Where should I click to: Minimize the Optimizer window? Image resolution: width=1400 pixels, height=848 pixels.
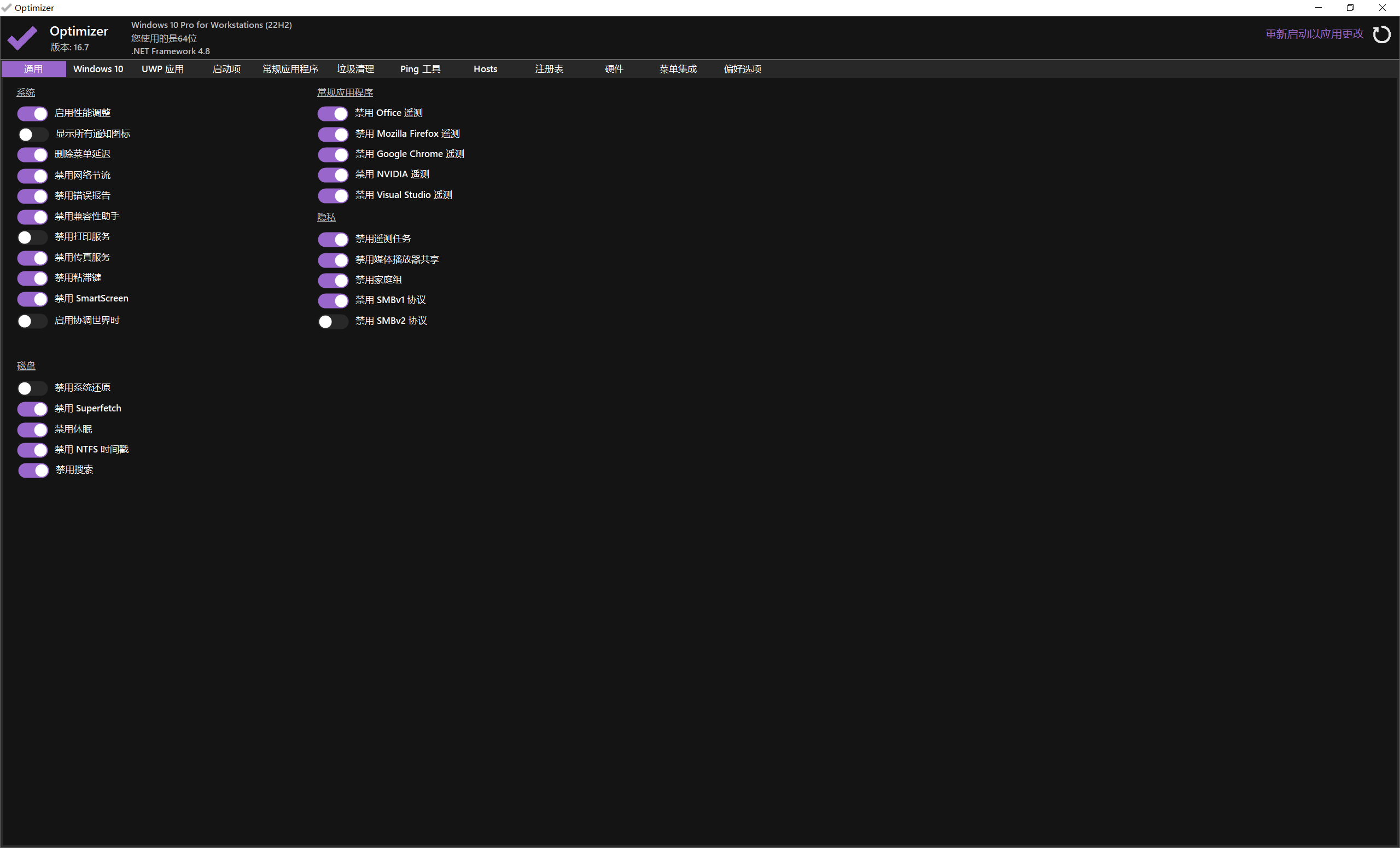(x=1318, y=8)
